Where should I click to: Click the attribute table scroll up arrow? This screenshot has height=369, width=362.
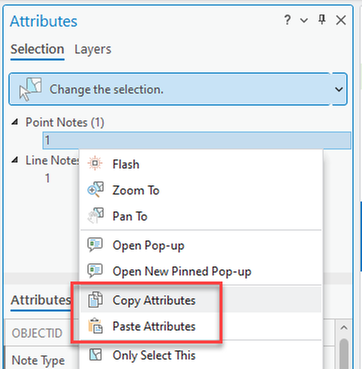point(344,327)
